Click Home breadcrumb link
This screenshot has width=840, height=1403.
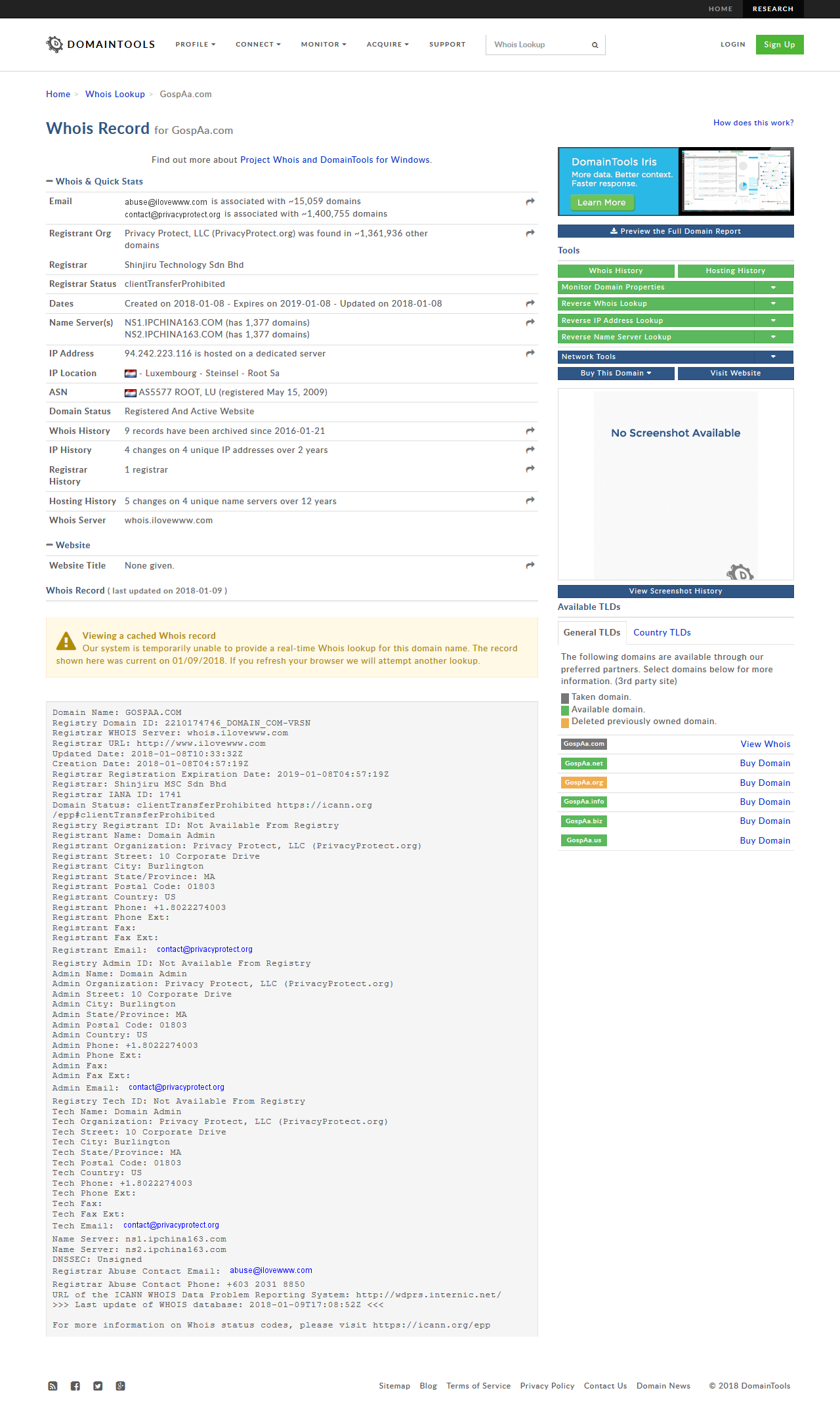point(58,94)
